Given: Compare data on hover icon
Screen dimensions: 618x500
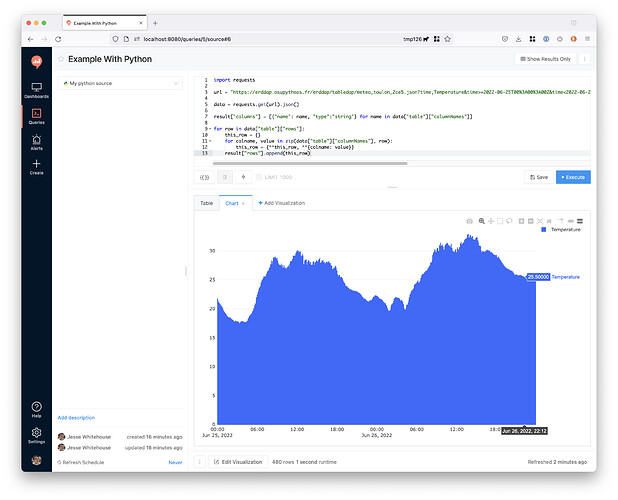Looking at the screenshot, I should [x=580, y=221].
